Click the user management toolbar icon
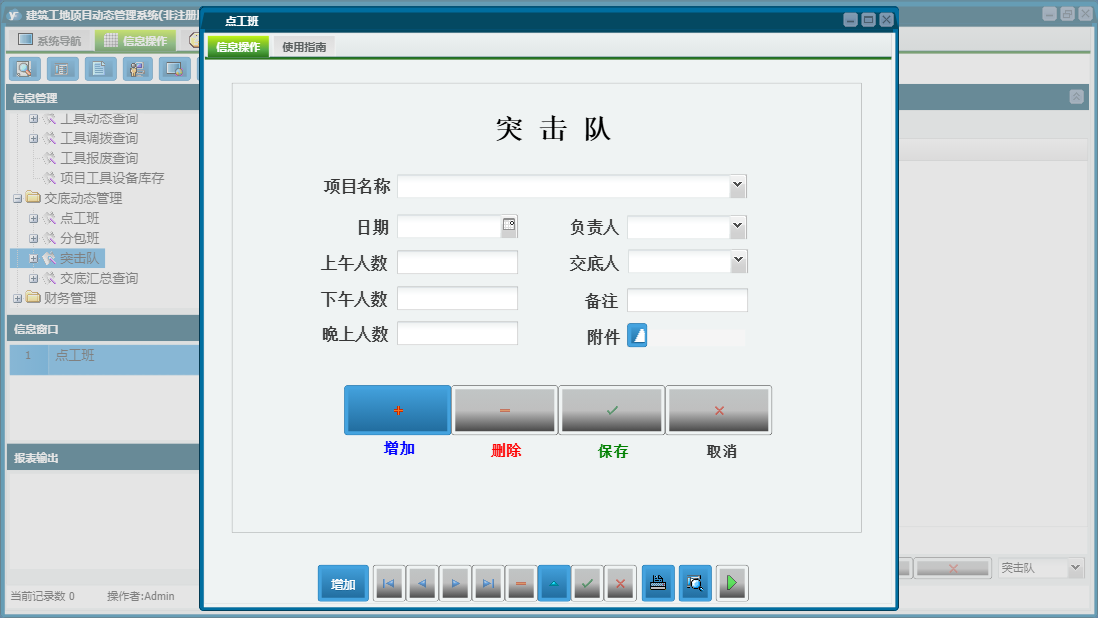The height and width of the screenshot is (618, 1098). (136, 69)
